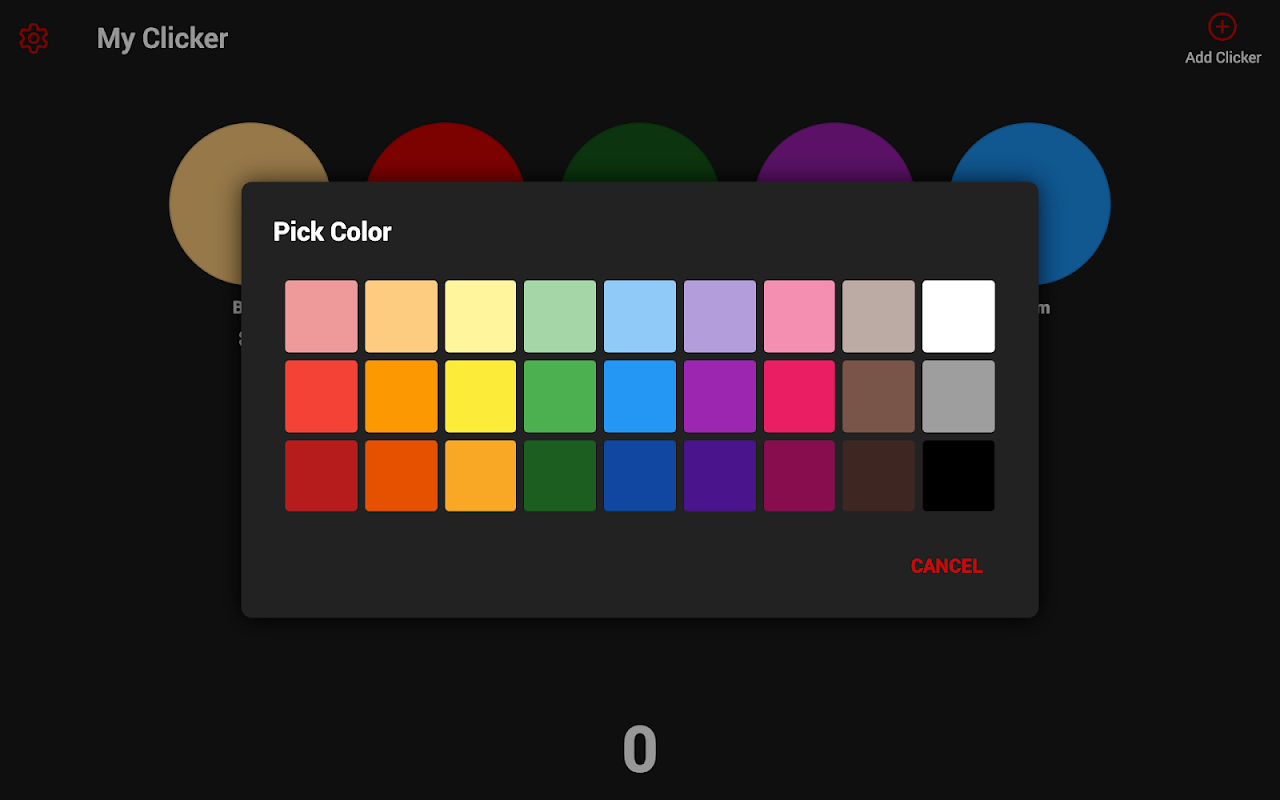Select the bright yellow swatch
Screen dimensions: 1280x800
480,396
